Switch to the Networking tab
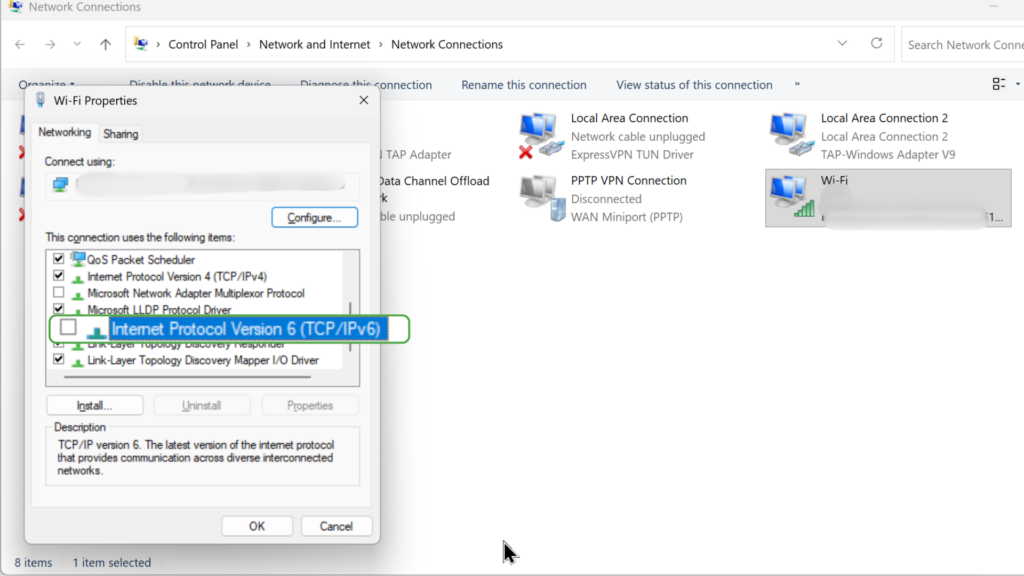Viewport: 1024px width, 576px height. (x=65, y=133)
